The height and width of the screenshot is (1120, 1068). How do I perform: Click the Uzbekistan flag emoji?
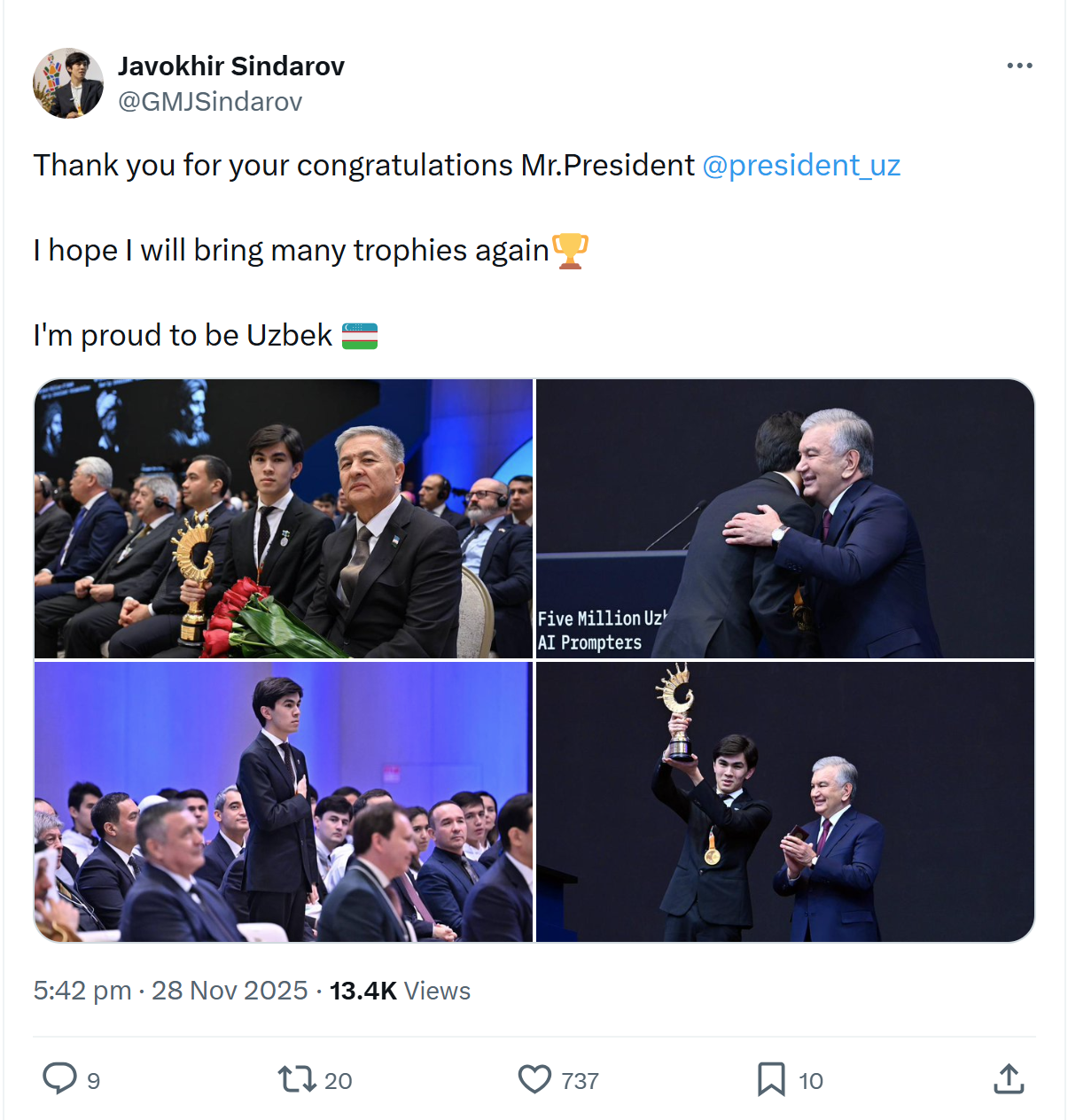[x=360, y=336]
